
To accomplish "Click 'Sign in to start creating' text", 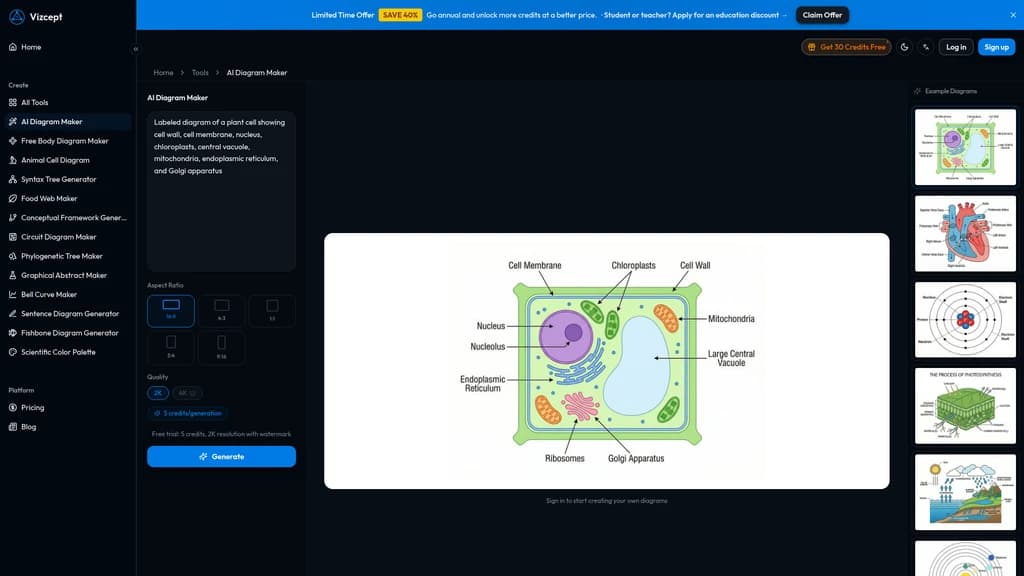I will 607,501.
